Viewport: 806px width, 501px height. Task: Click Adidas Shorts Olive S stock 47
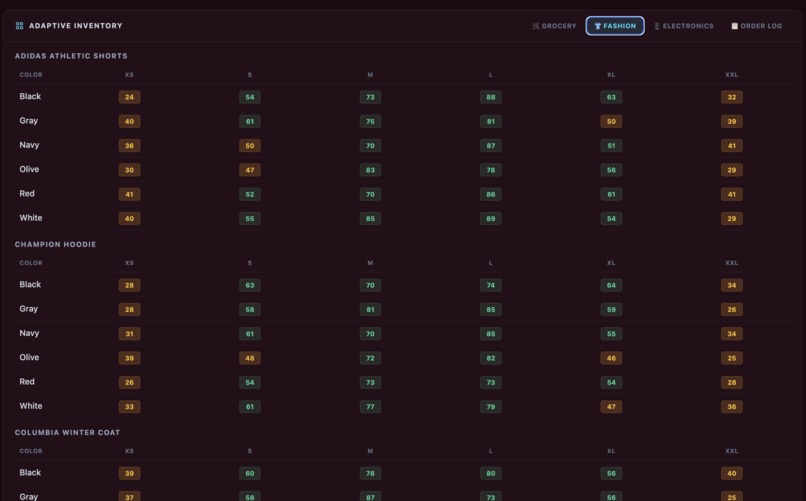click(x=249, y=170)
